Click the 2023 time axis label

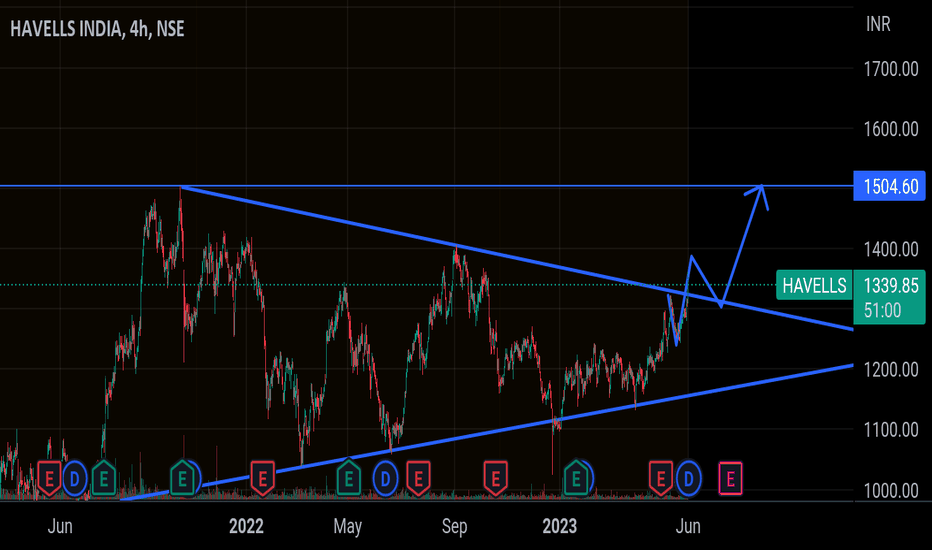[559, 526]
